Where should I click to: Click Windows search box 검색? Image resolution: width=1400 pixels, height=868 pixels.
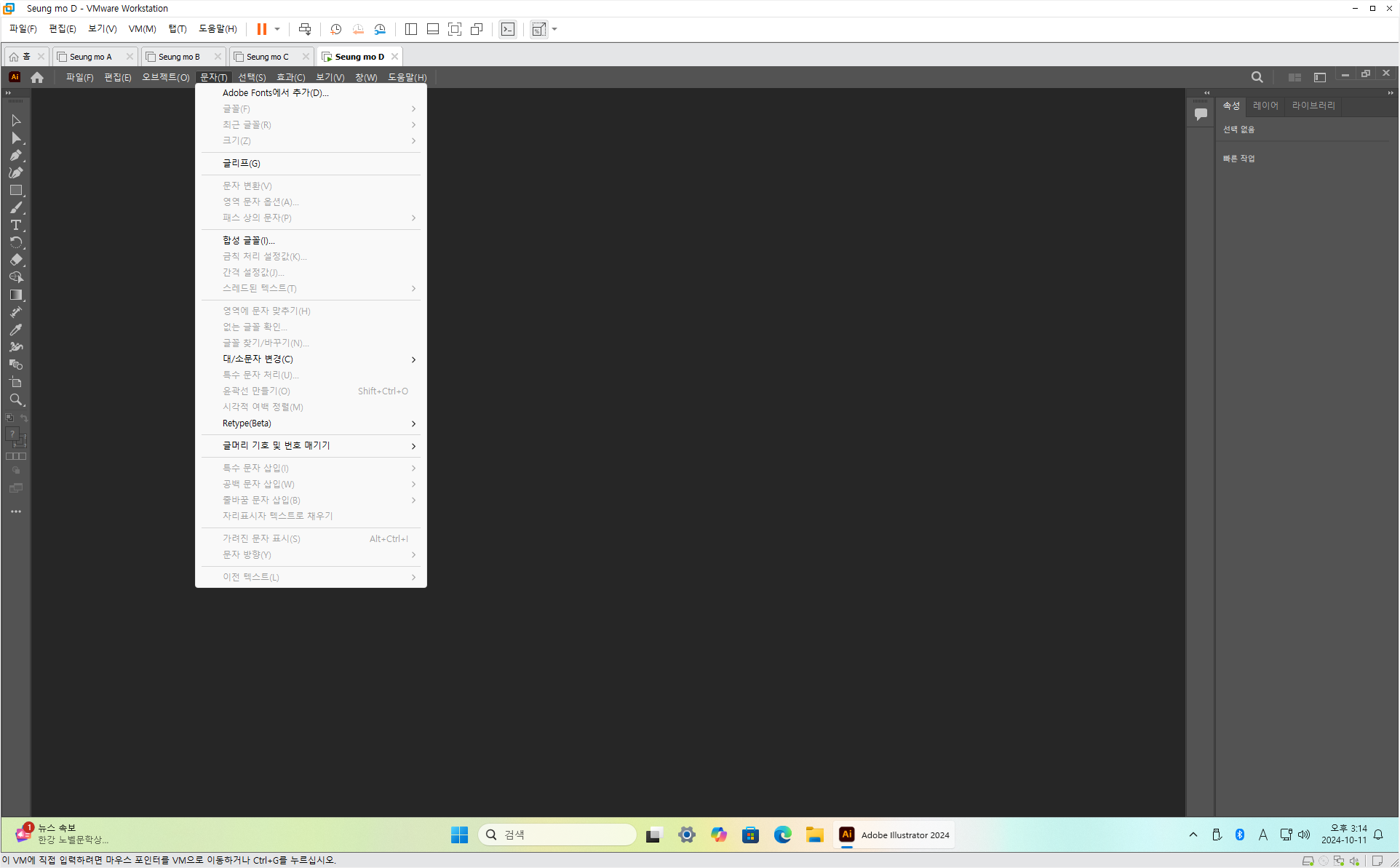pyautogui.click(x=557, y=835)
